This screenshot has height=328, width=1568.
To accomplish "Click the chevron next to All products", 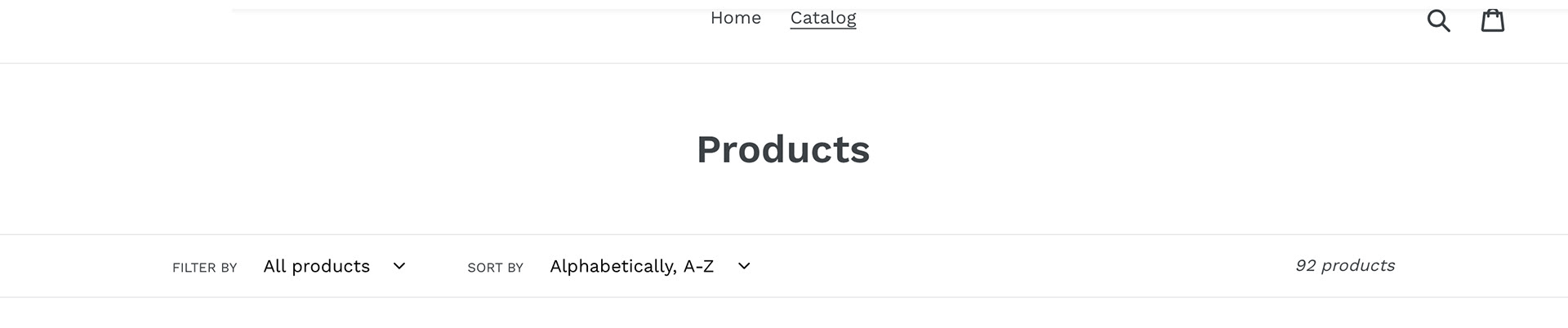I will pos(399,267).
